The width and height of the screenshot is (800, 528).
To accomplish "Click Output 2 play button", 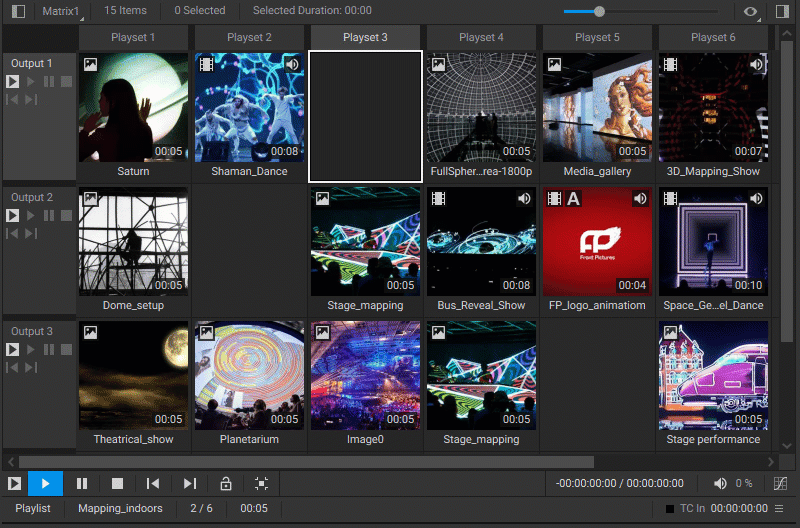I will coord(31,216).
